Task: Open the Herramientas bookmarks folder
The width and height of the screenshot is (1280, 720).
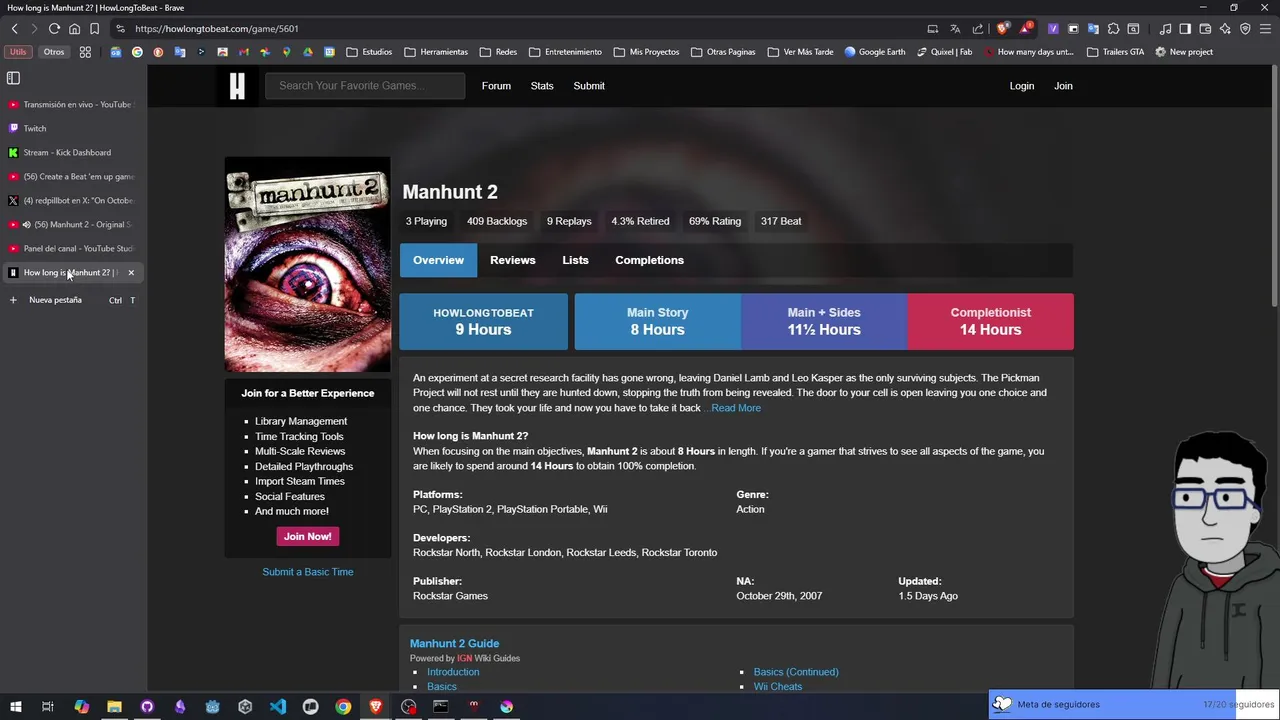Action: pyautogui.click(x=436, y=52)
